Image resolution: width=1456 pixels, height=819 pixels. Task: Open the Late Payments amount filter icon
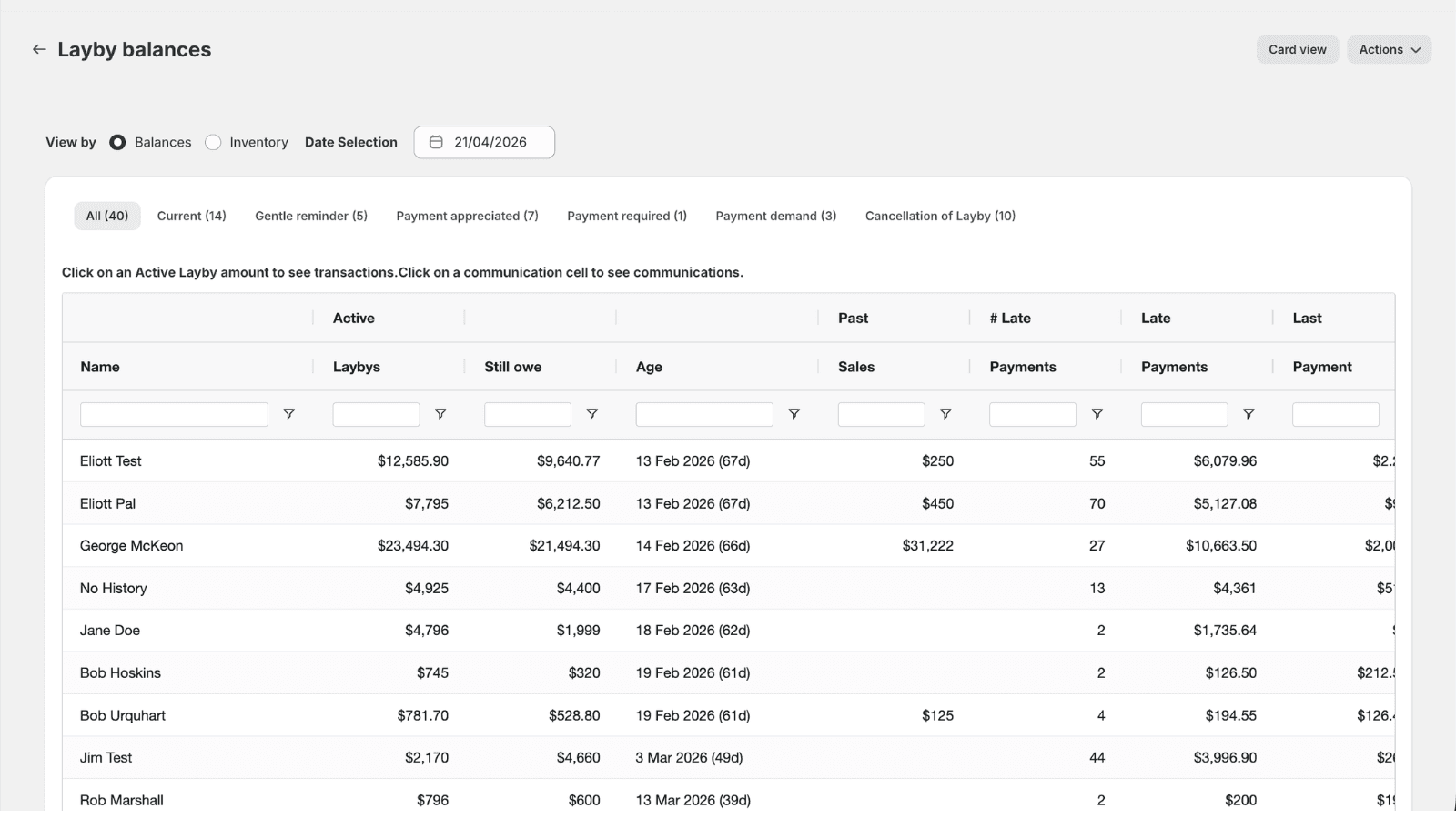coord(1249,414)
